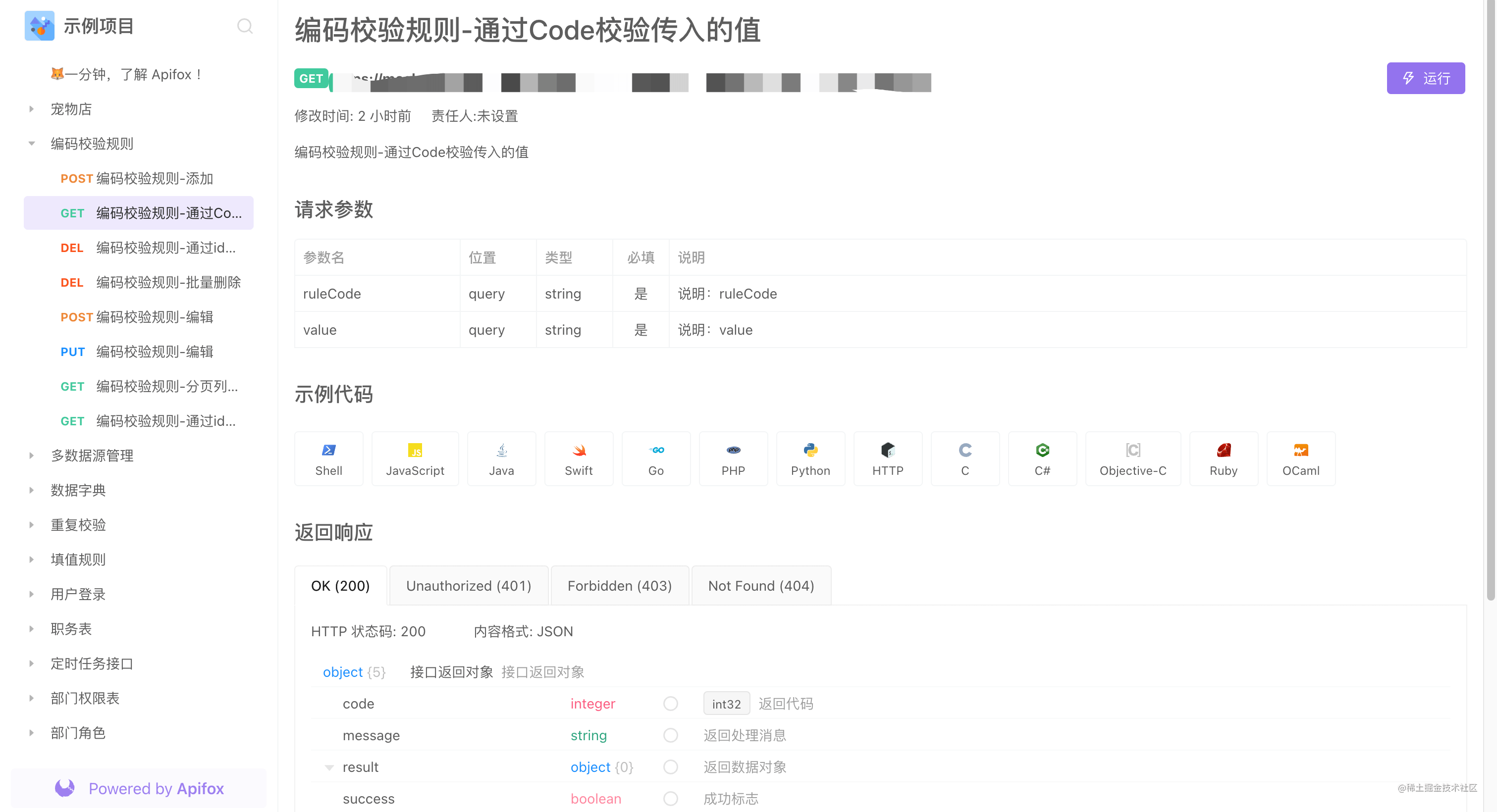
Task: Collapse the 编码校验规则 folder
Action: [x=31, y=144]
